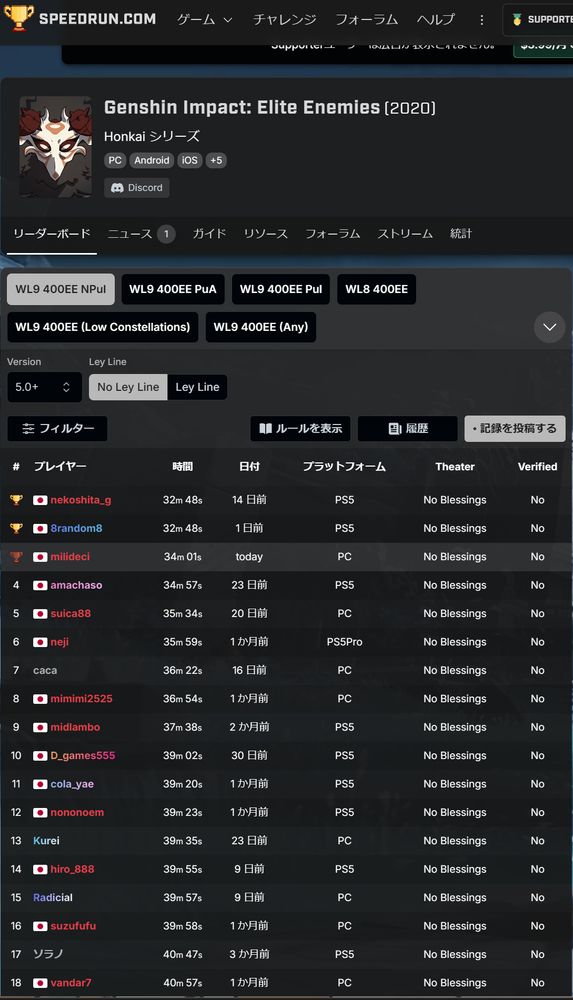Viewport: 573px width, 1000px height.
Task: Click ルールを表示 button
Action: tap(301, 429)
